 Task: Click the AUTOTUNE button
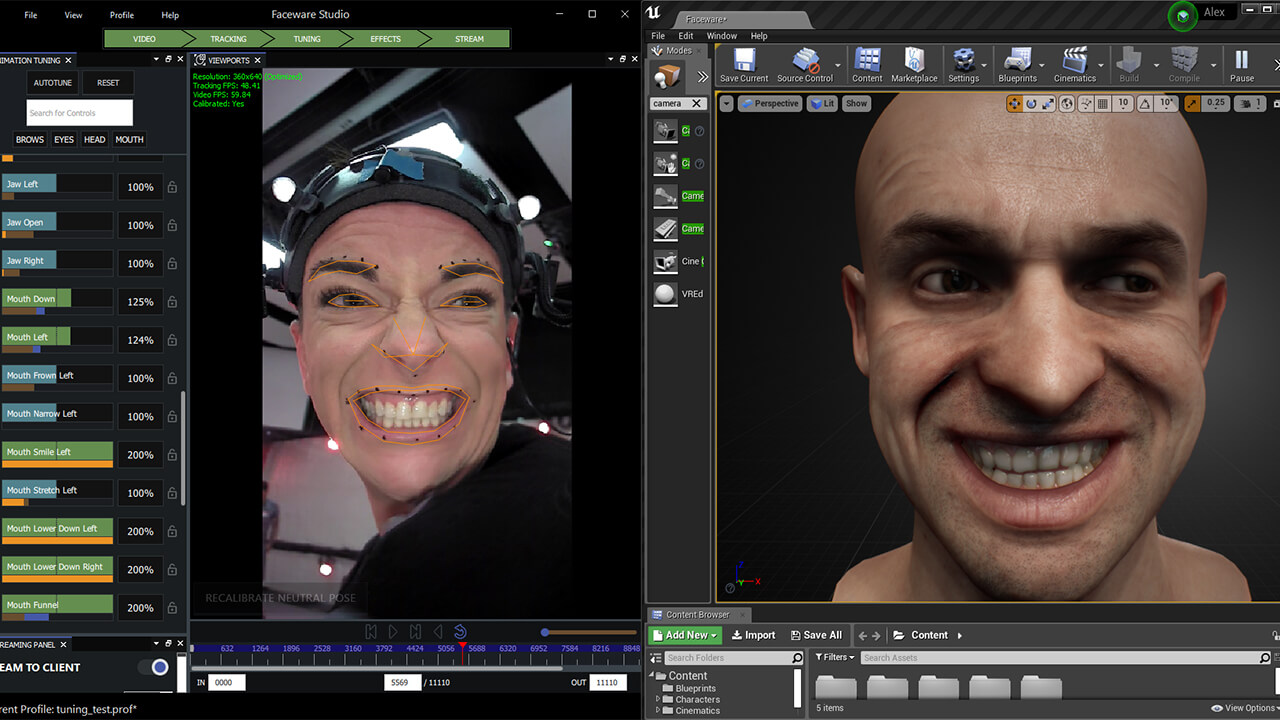[x=51, y=82]
